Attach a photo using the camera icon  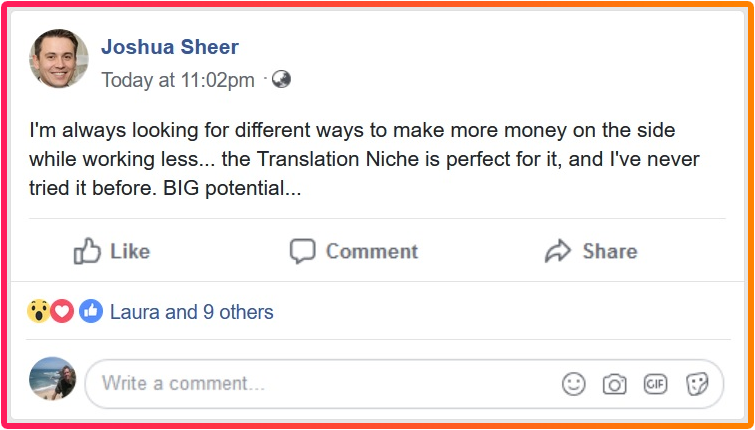tap(614, 383)
